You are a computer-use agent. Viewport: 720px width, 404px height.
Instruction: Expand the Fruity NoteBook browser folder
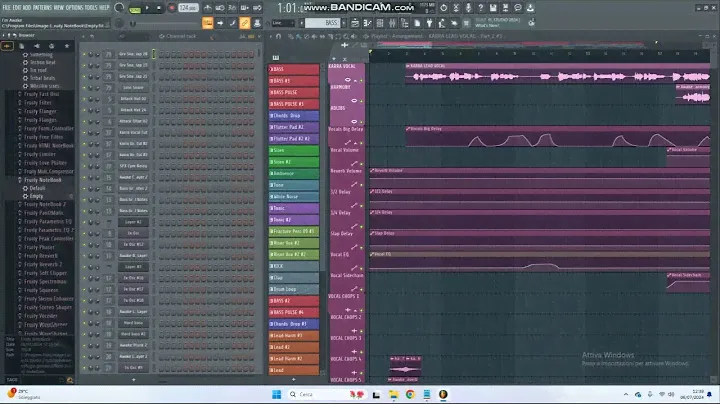pos(44,180)
